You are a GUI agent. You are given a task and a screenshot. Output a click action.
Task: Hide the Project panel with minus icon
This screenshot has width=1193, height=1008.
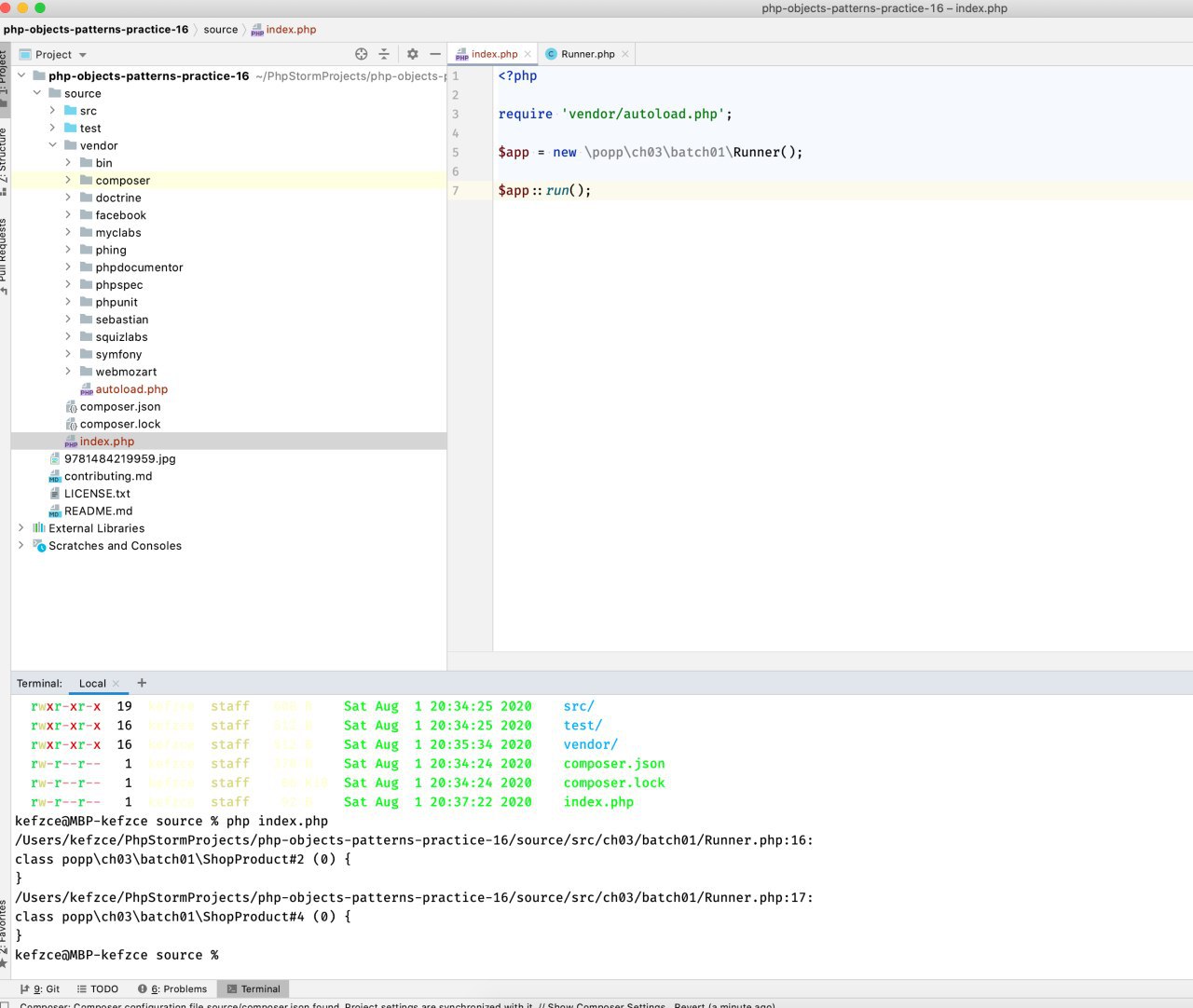(x=434, y=54)
